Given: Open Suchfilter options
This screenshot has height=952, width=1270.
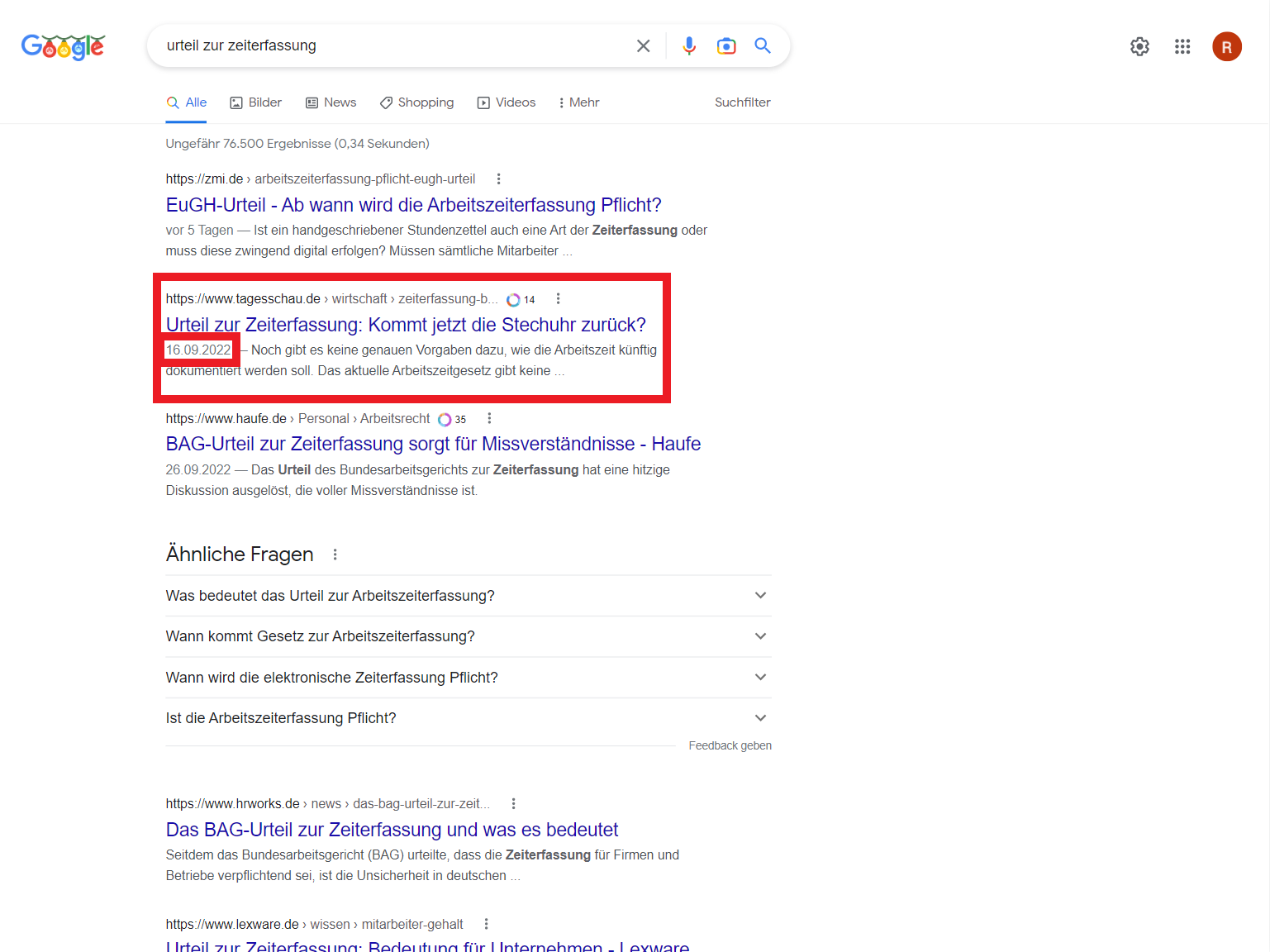Looking at the screenshot, I should click(742, 102).
